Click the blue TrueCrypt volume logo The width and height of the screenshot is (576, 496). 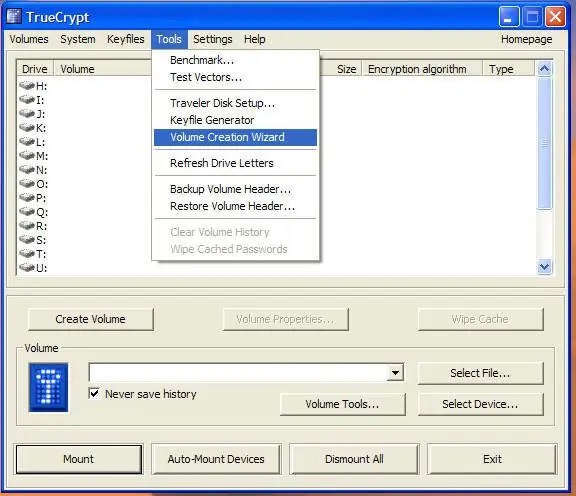click(48, 387)
